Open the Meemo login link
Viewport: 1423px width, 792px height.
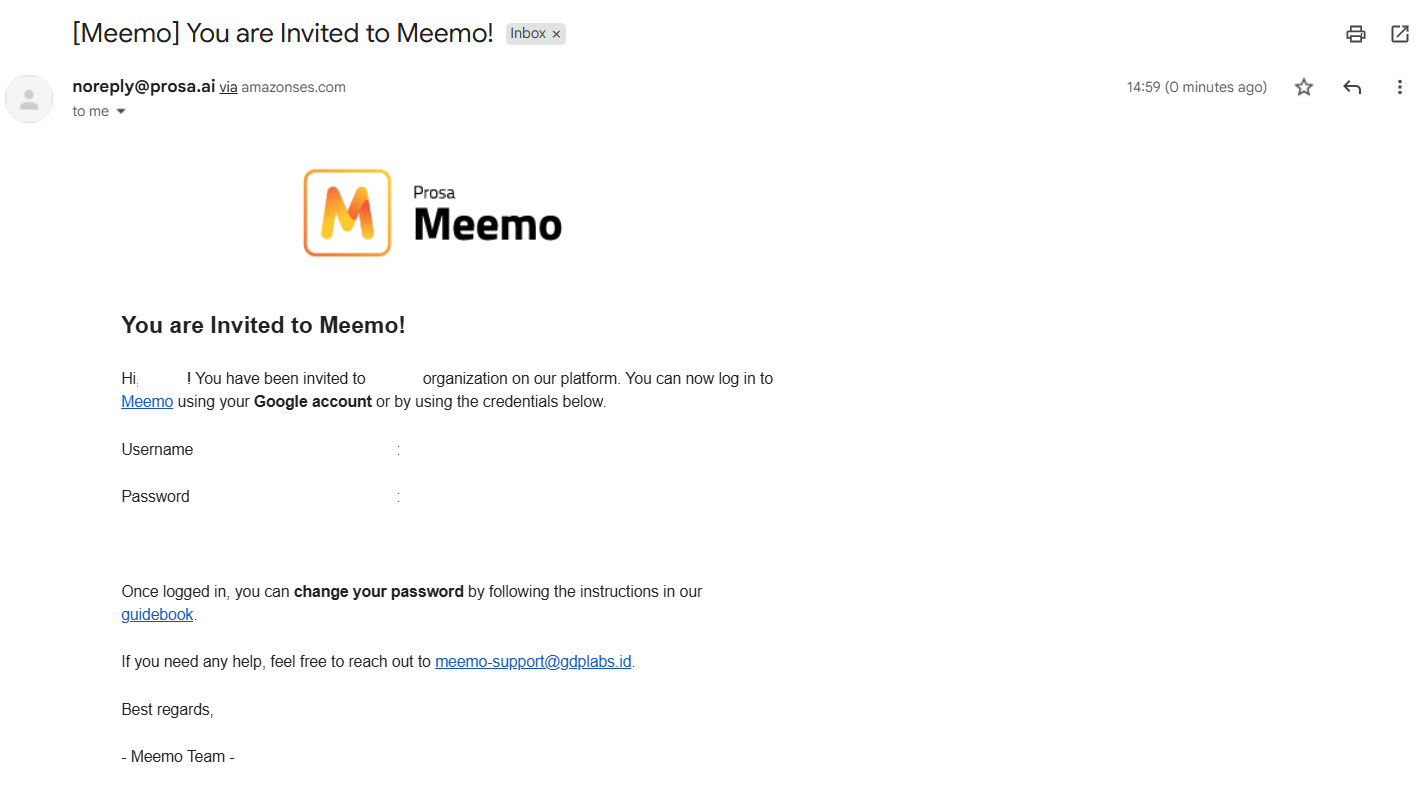pos(147,402)
